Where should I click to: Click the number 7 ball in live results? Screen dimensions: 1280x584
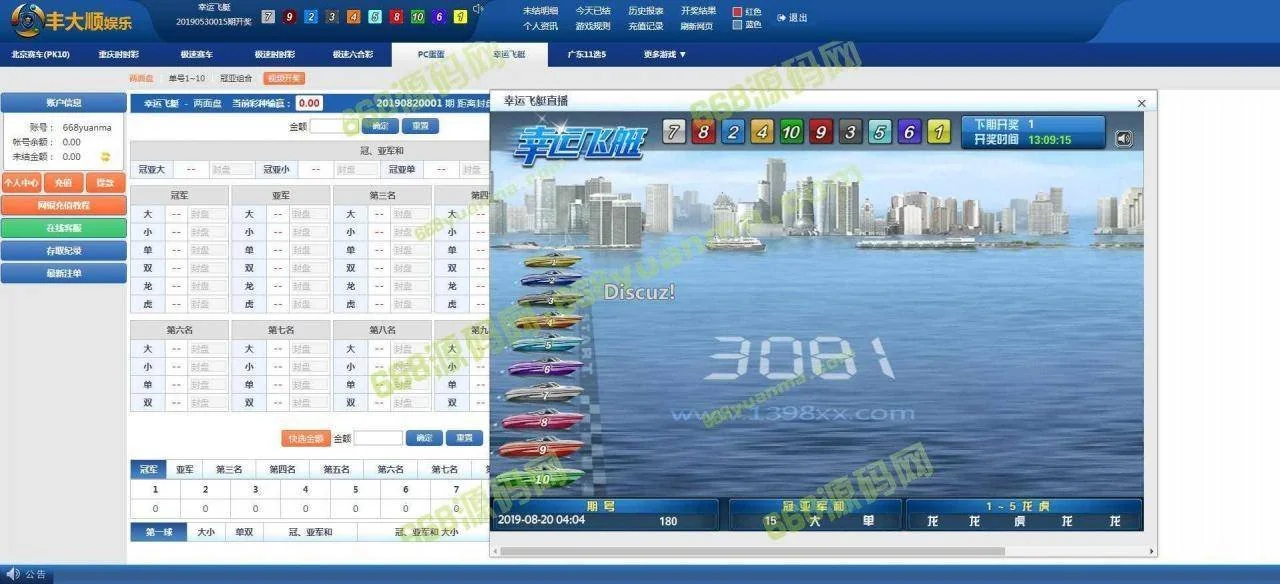pos(675,133)
